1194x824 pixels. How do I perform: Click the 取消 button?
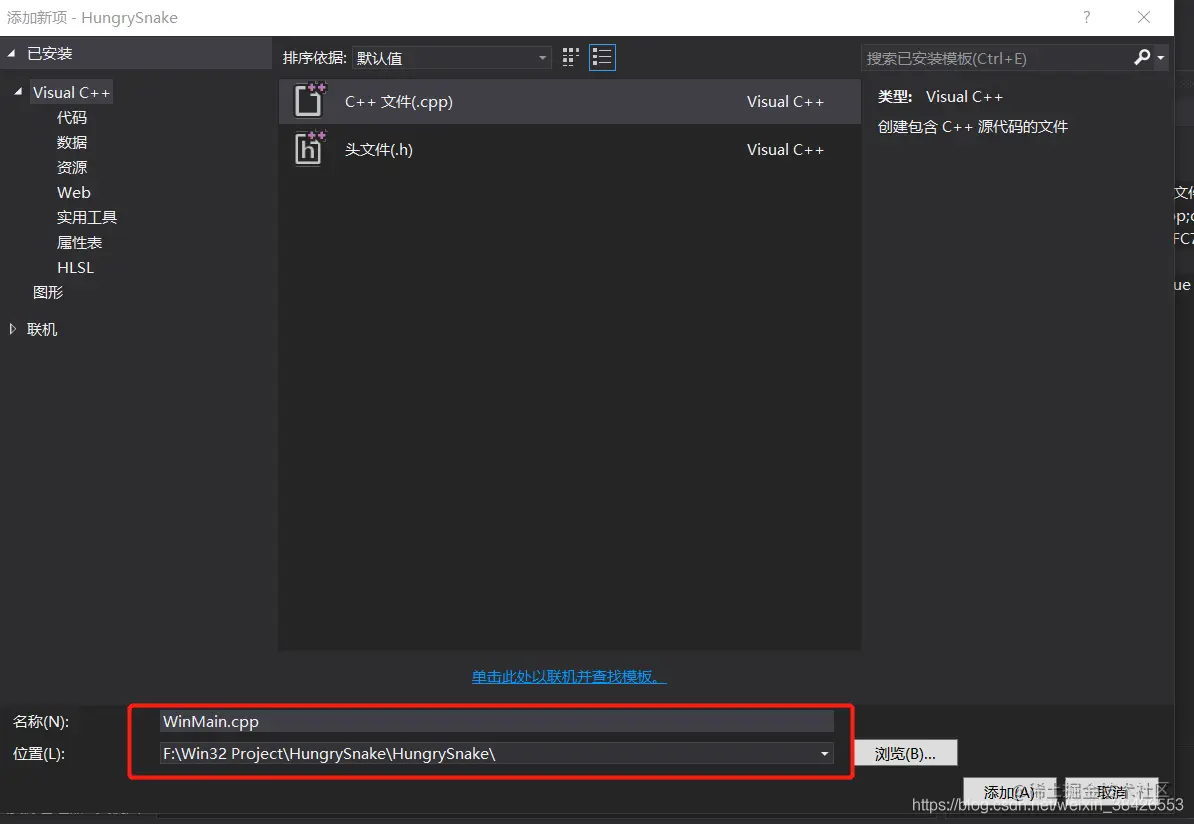[x=1112, y=793]
